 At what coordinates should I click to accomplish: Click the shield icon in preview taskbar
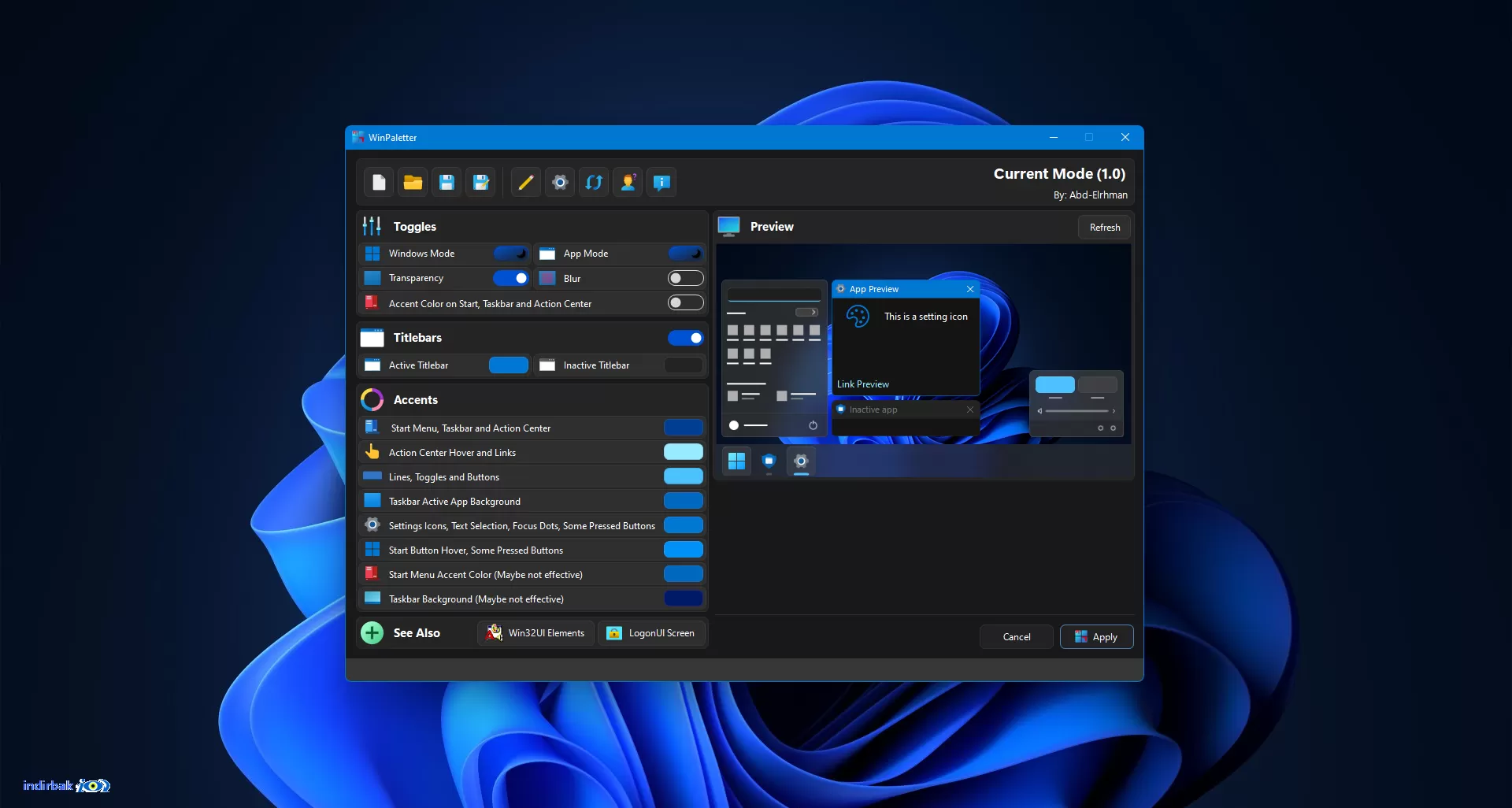769,461
